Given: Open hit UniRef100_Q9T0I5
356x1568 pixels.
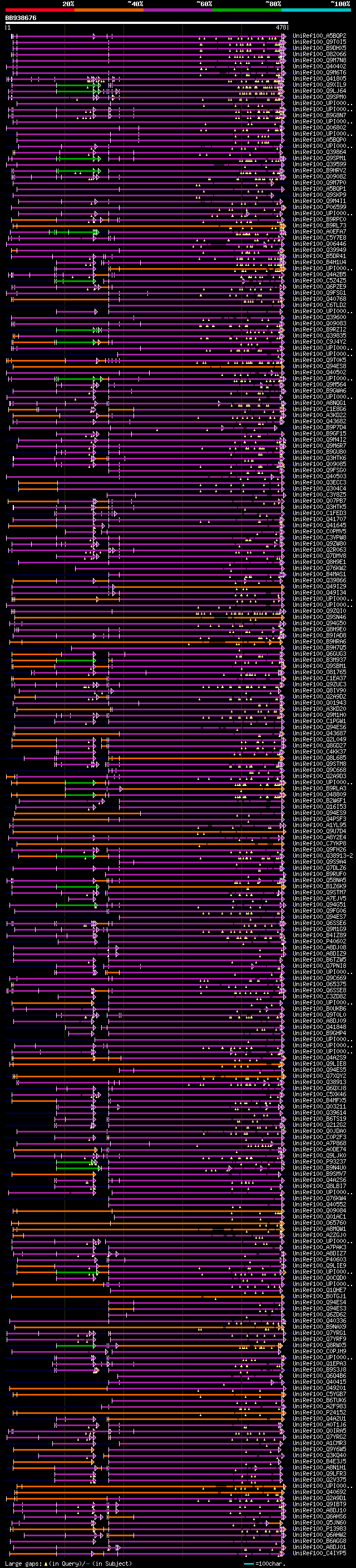Looking at the screenshot, I should [319, 42].
